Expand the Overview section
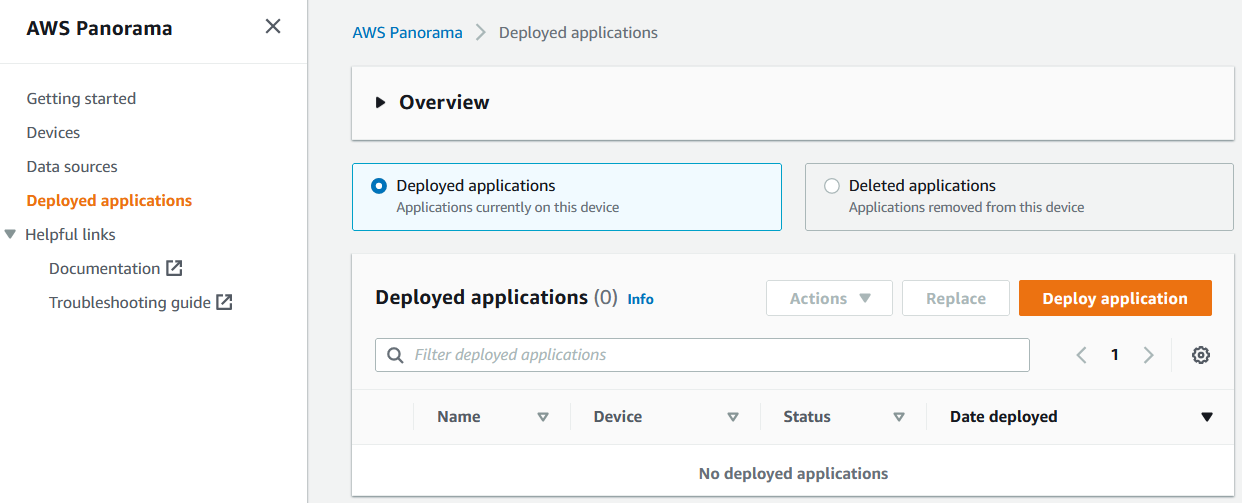 380,102
